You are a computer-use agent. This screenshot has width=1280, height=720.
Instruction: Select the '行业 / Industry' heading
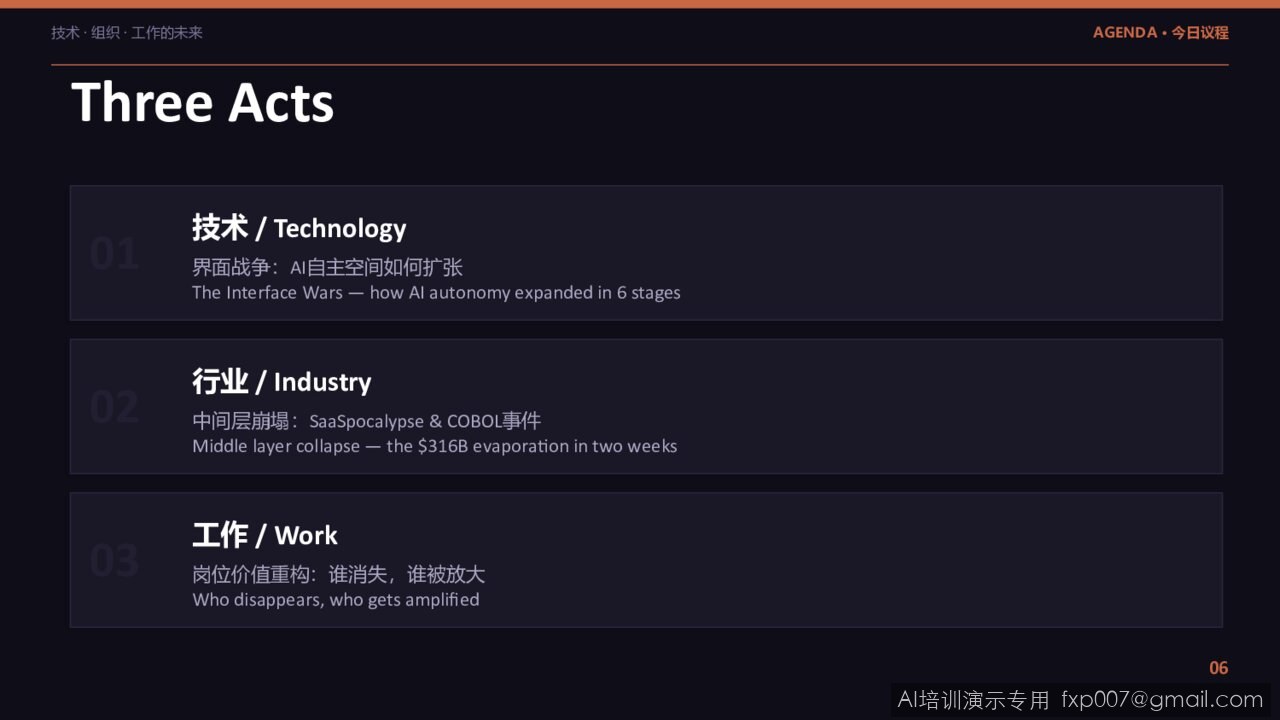coord(281,381)
